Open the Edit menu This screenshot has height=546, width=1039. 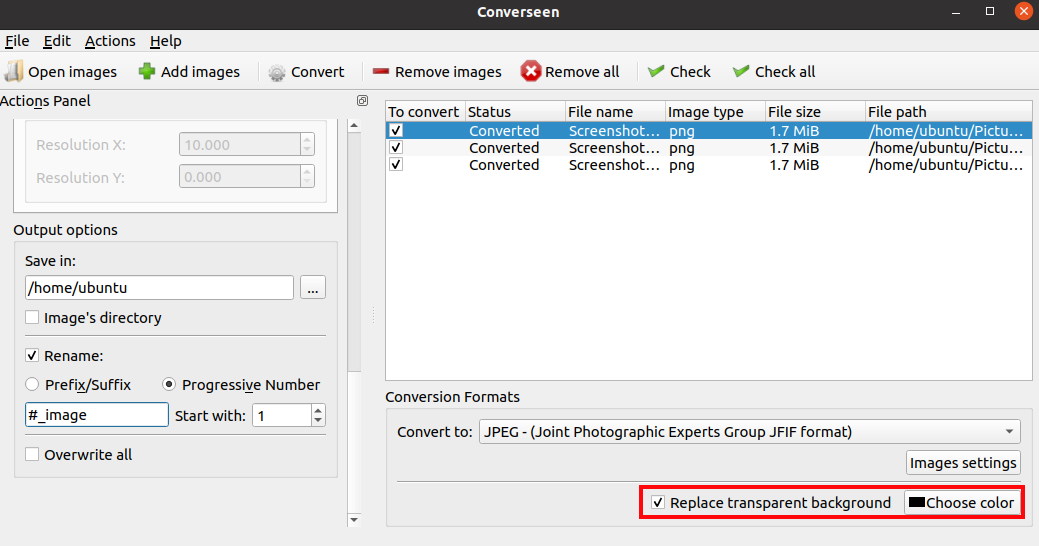coord(57,41)
